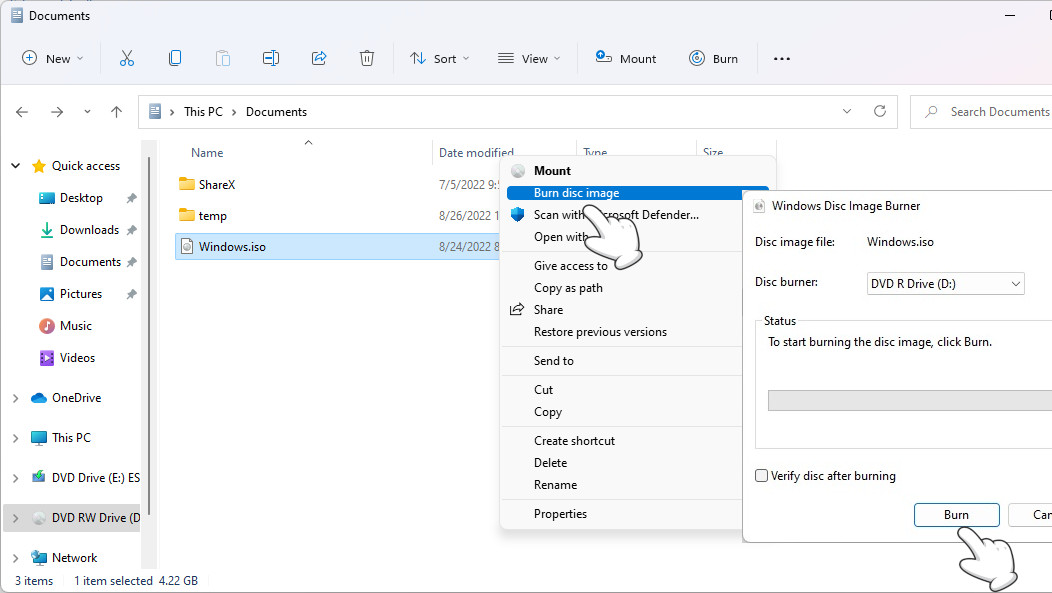Open the Sort dropdown
1052x593 pixels.
[439, 58]
